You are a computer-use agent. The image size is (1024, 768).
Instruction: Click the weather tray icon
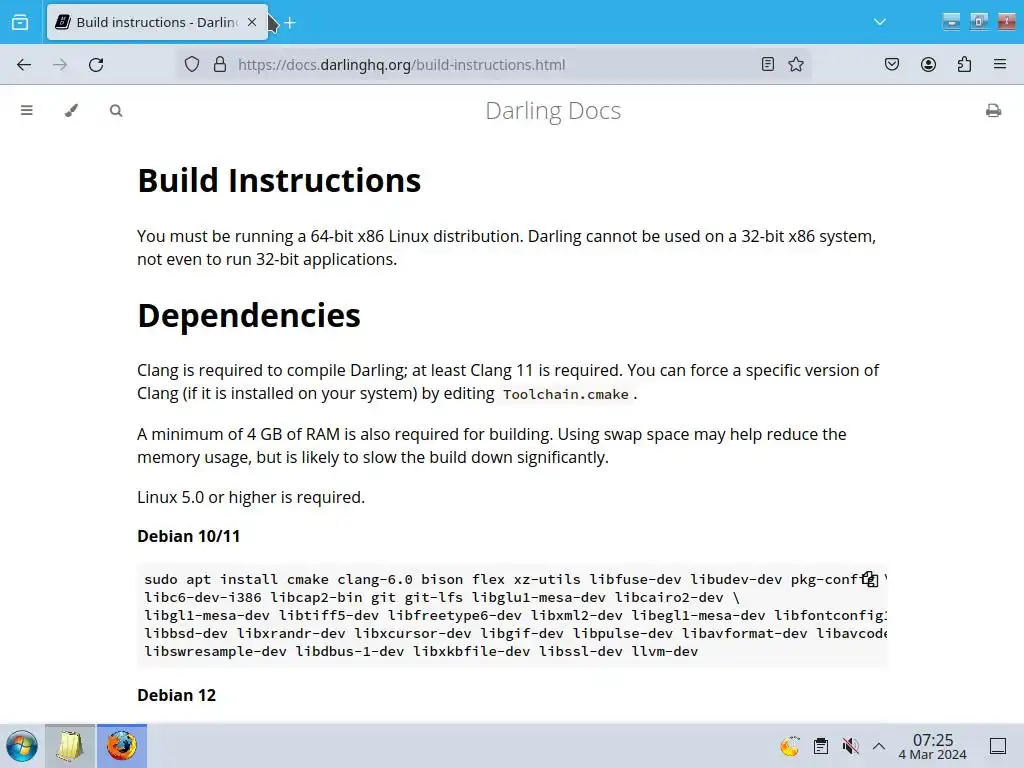click(790, 746)
